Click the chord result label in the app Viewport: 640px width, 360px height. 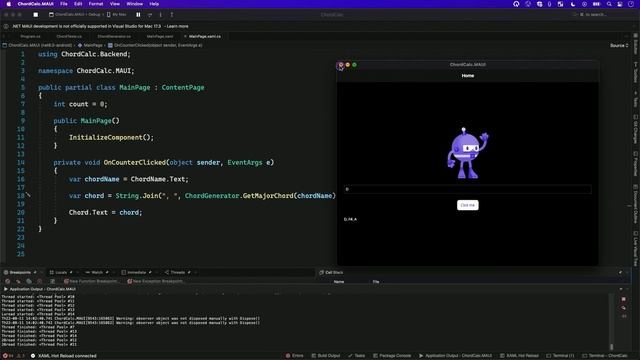click(350, 219)
